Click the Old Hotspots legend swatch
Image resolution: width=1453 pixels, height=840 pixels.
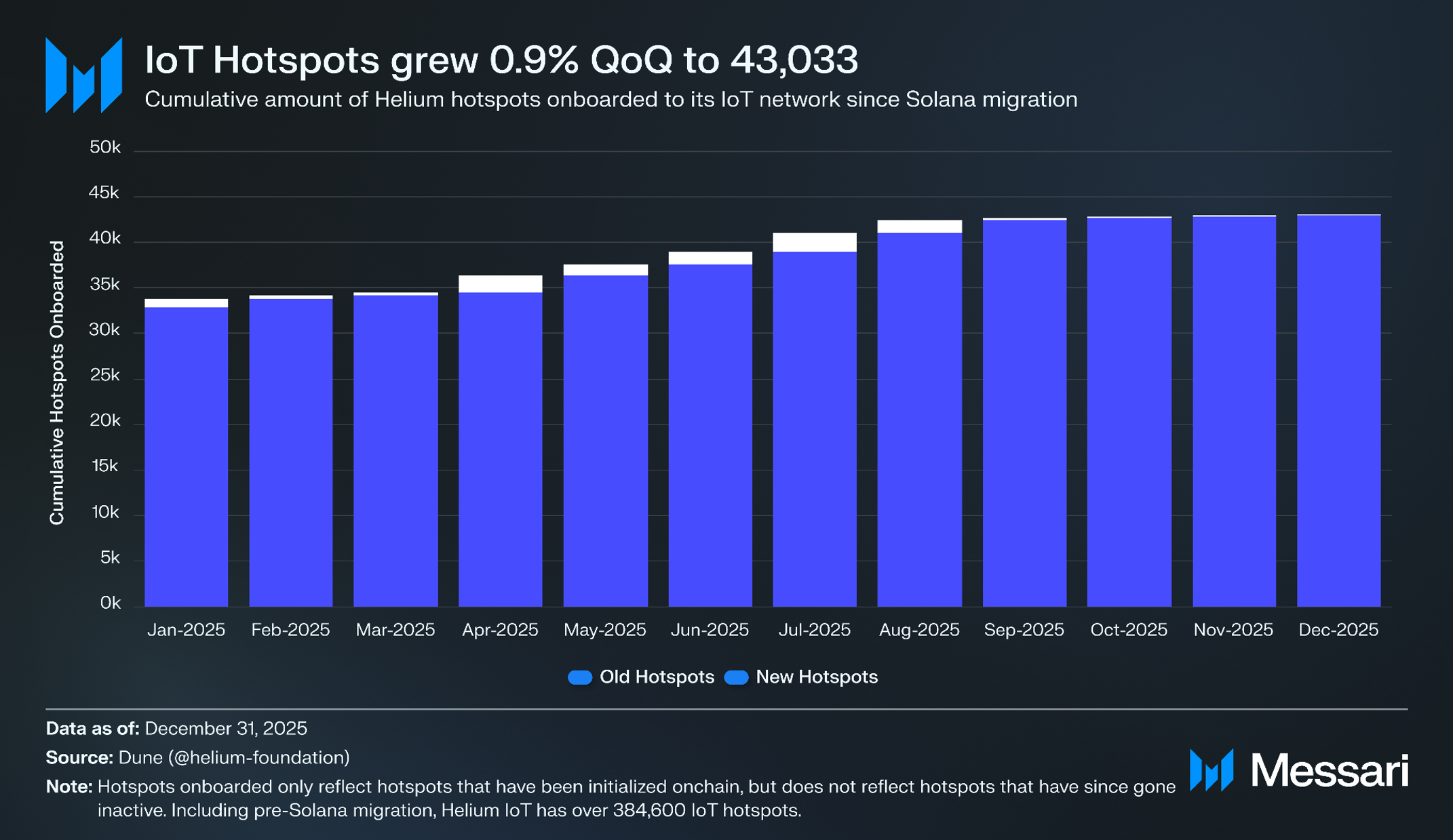580,677
